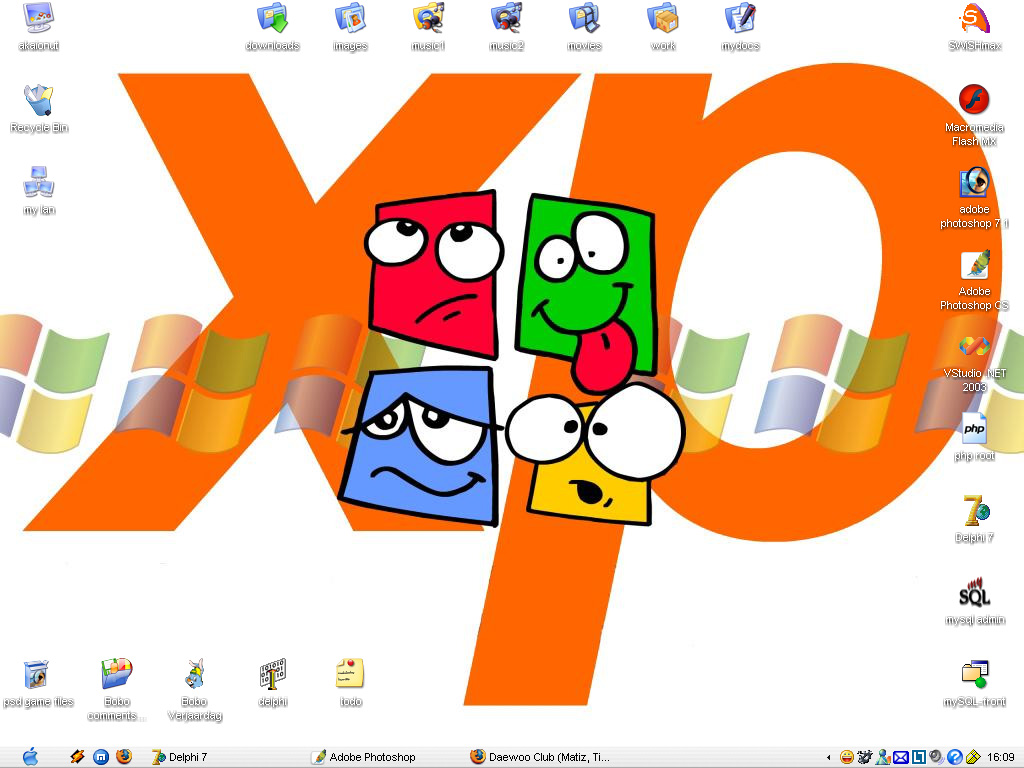Launch Winamp from quick launch
The image size is (1024, 768).
point(78,757)
